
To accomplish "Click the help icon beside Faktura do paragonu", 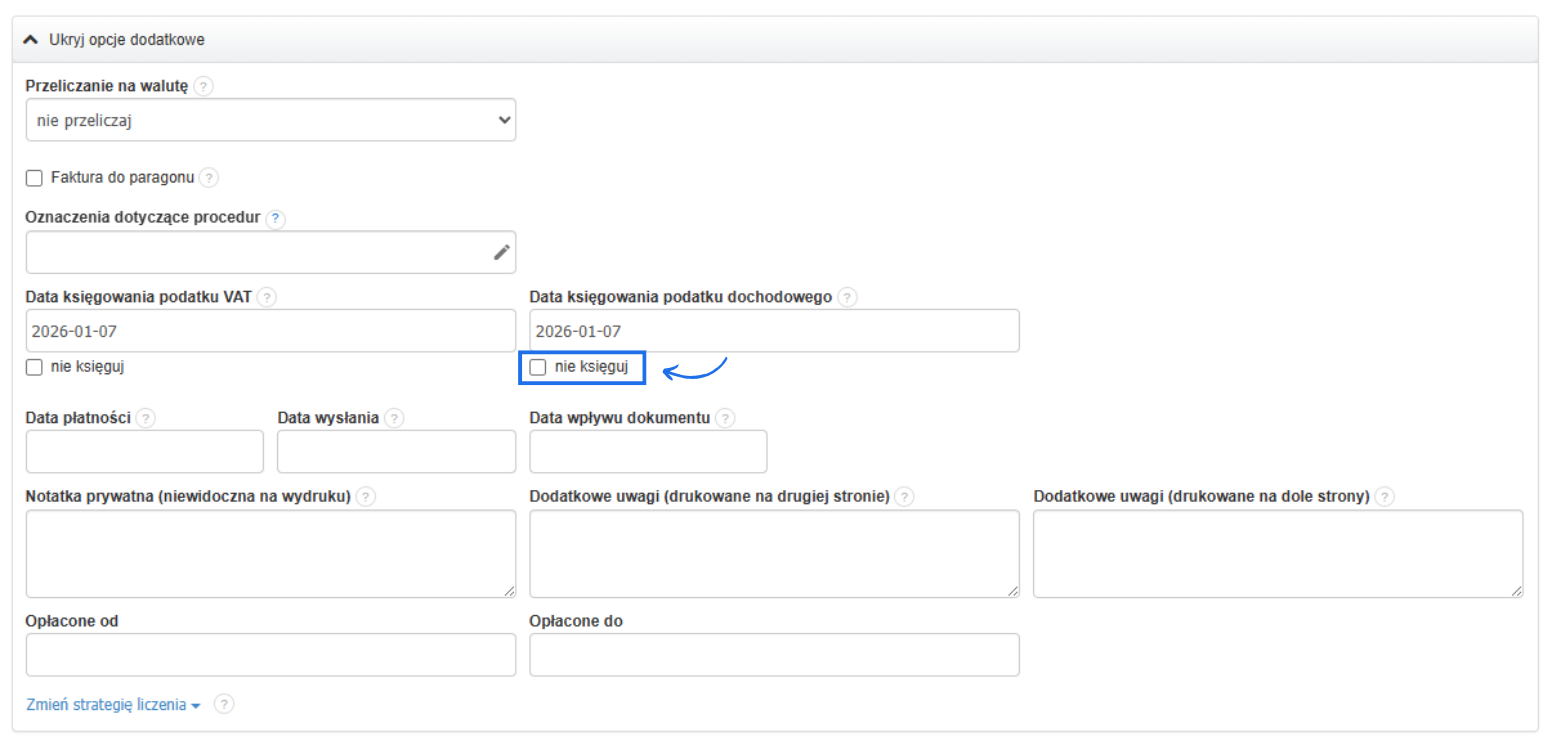I will (209, 178).
